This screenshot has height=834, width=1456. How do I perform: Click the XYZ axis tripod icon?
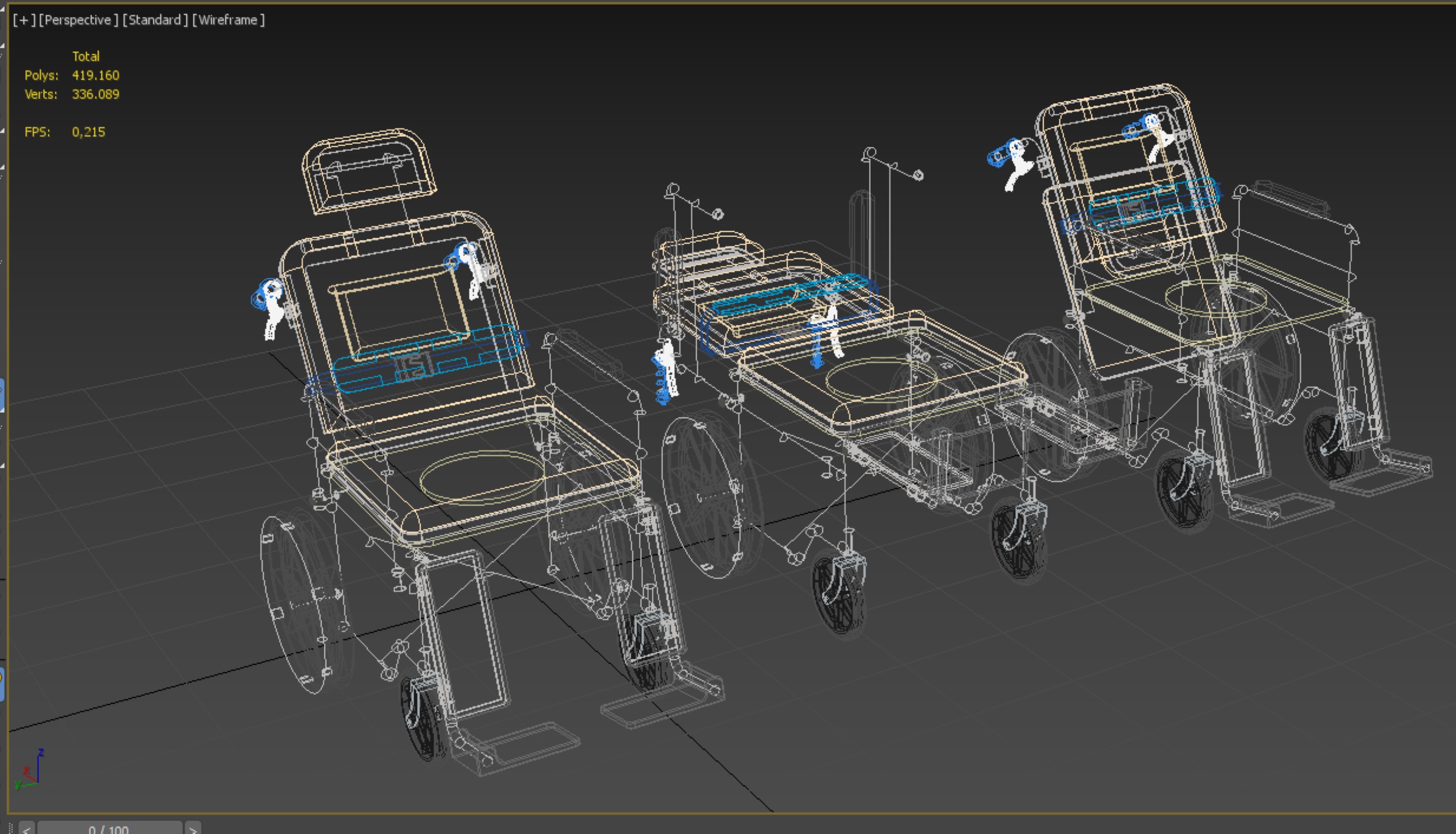click(30, 770)
